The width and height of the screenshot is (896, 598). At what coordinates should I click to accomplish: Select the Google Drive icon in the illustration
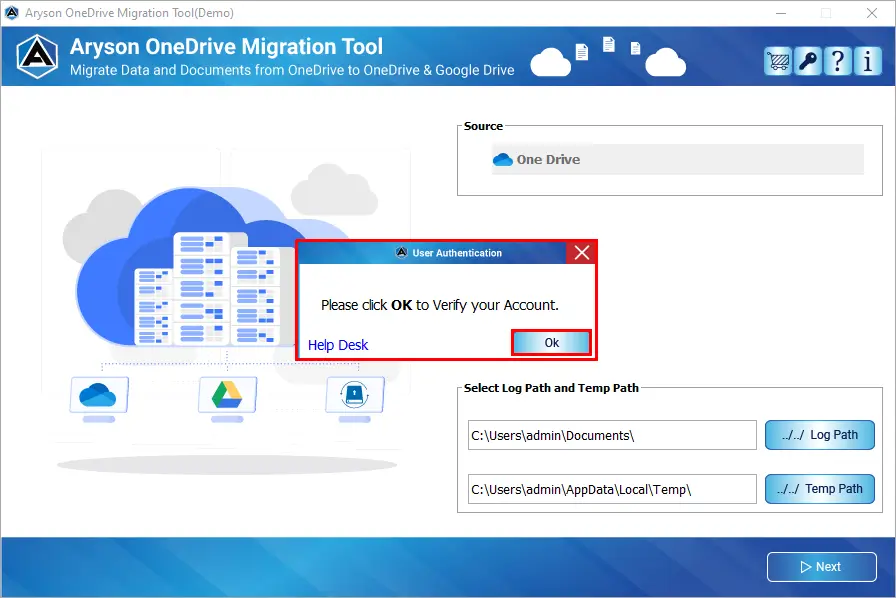[x=225, y=397]
